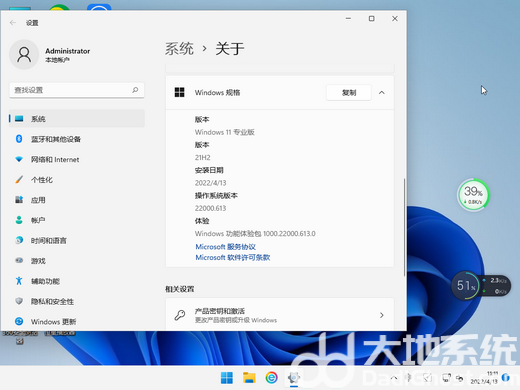This screenshot has width=520, height=390.
Task: Click the search magnifier icon
Action: [x=135, y=90]
